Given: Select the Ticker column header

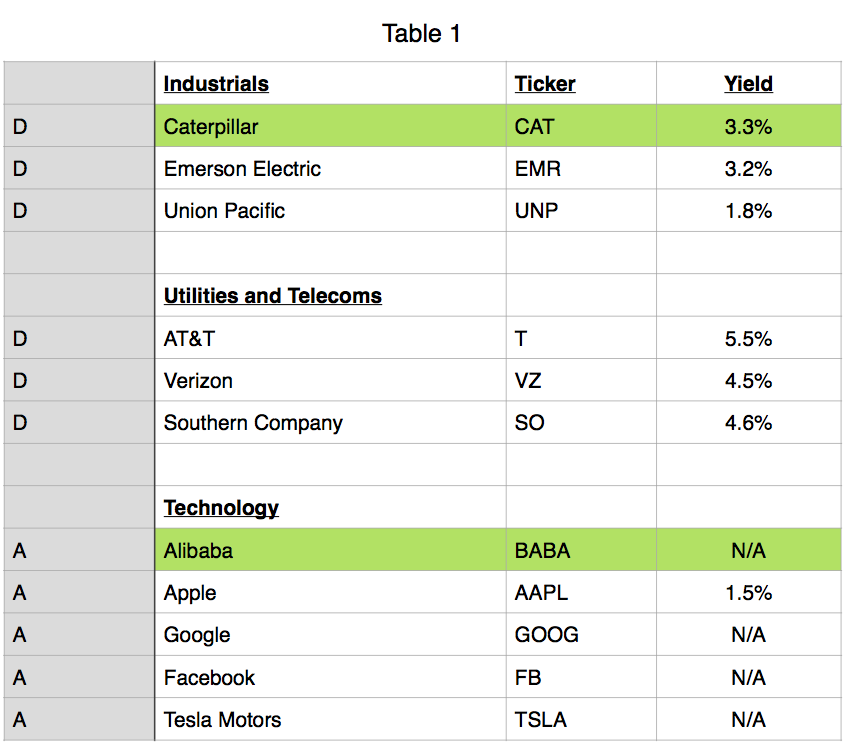Looking at the screenshot, I should tap(545, 84).
